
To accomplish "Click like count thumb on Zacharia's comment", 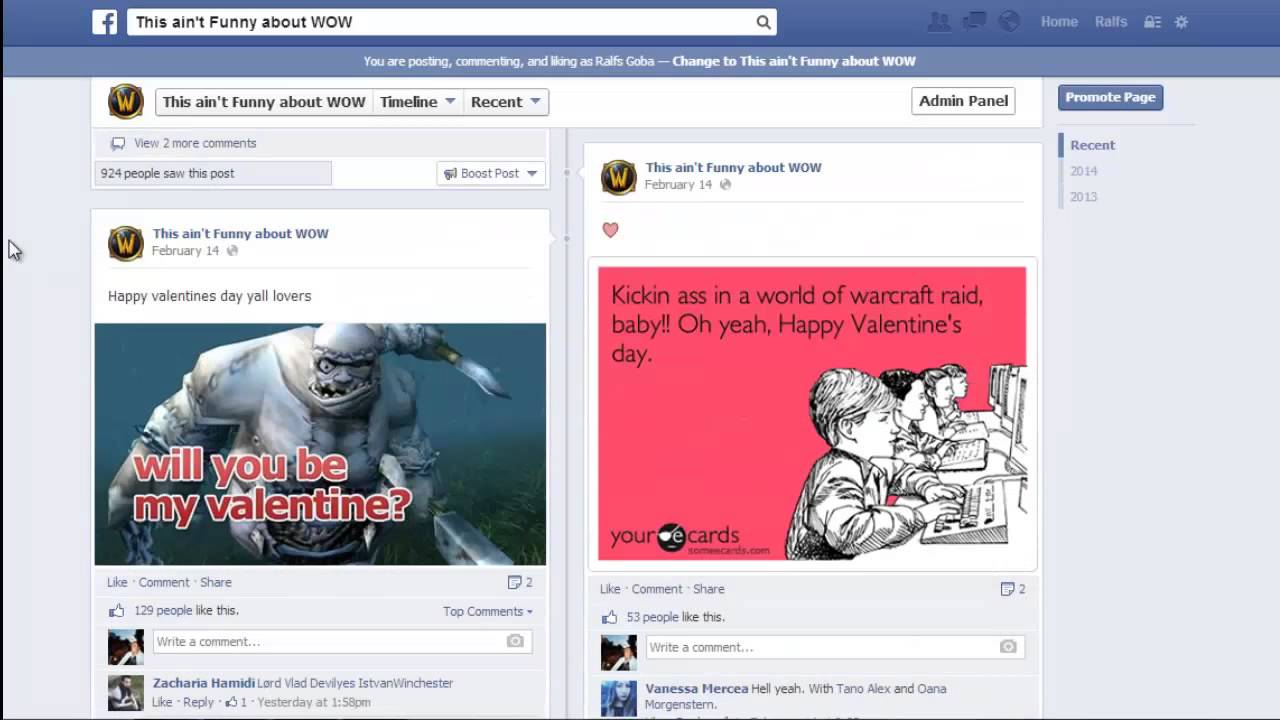I will click(x=231, y=702).
